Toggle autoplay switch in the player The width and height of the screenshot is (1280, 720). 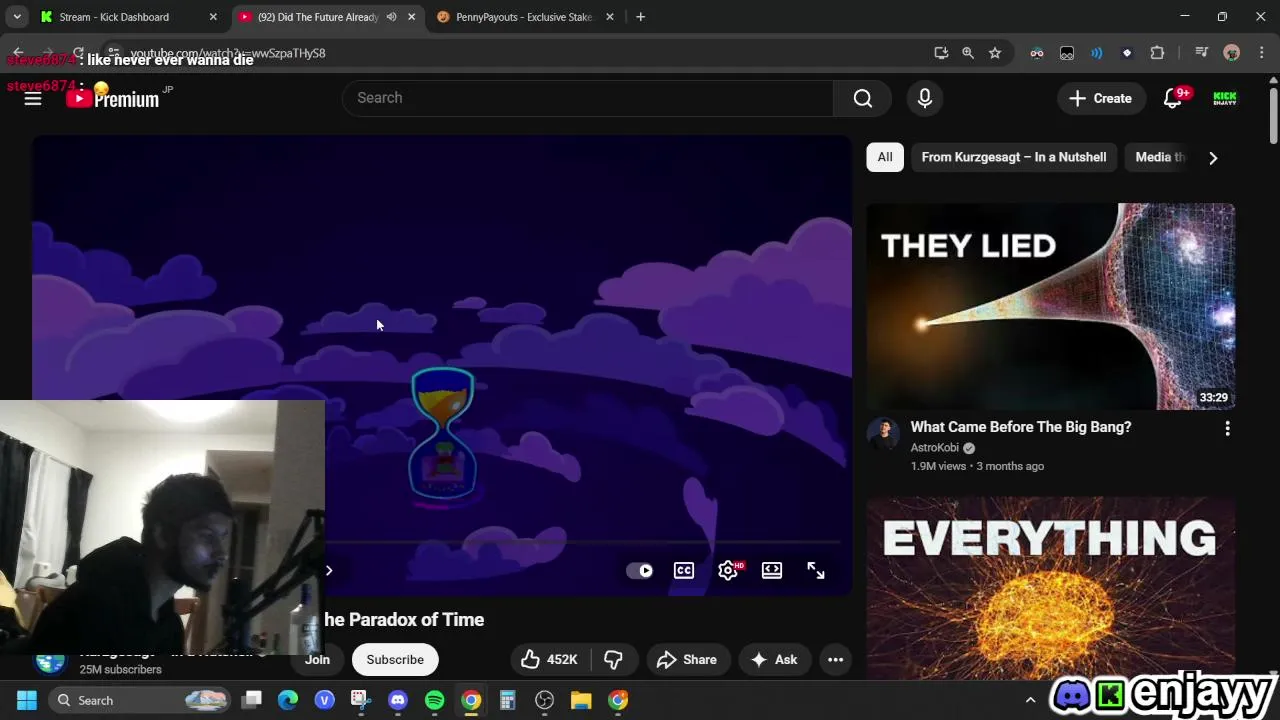(x=639, y=570)
